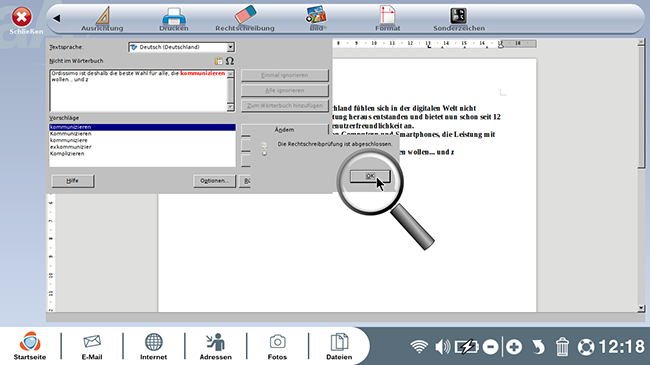The width and height of the screenshot is (650, 365).
Task: Confirm the dialog with OK
Action: [x=370, y=176]
